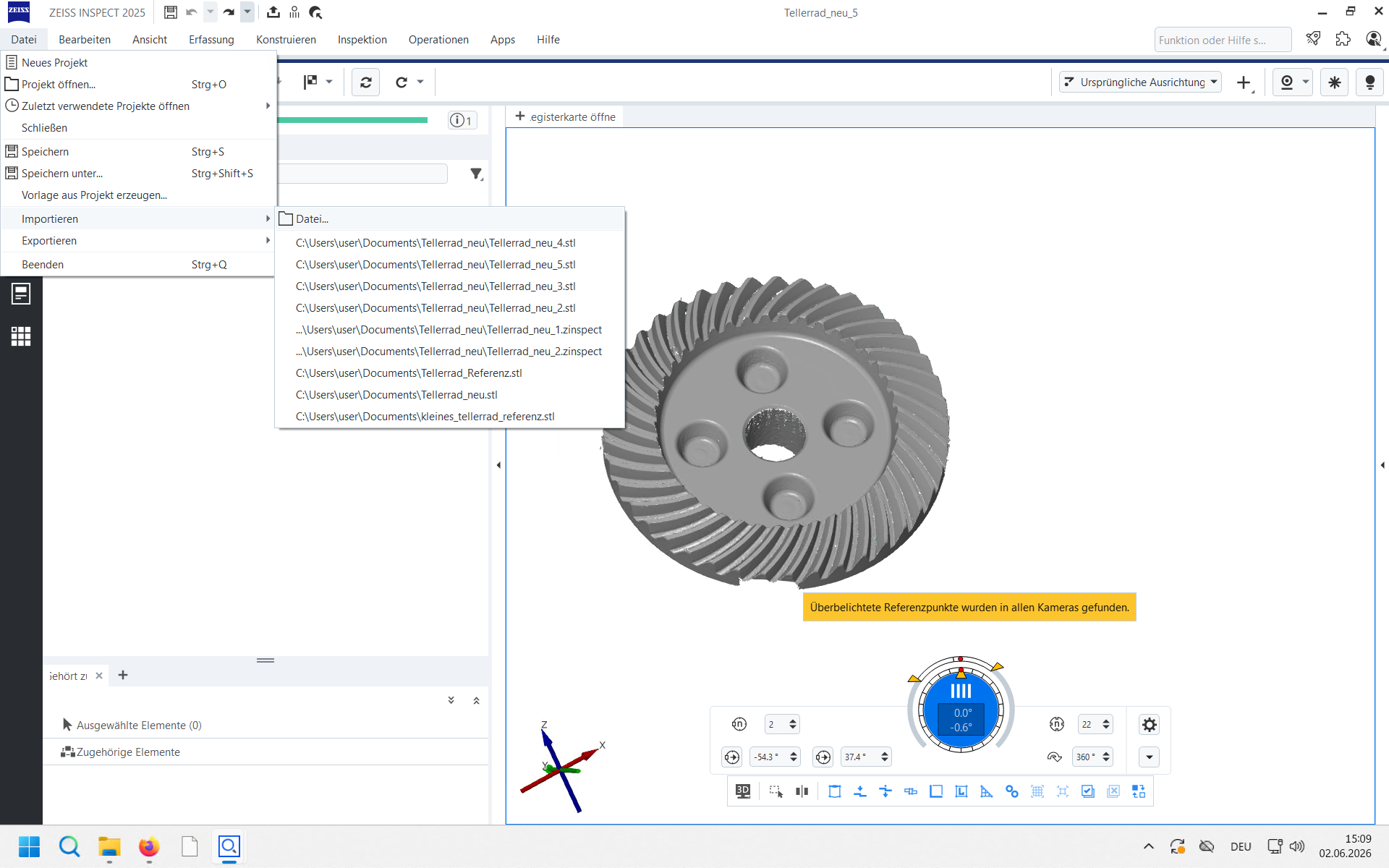Click the rocket icon near the search box
1389x868 pixels.
[x=1313, y=39]
